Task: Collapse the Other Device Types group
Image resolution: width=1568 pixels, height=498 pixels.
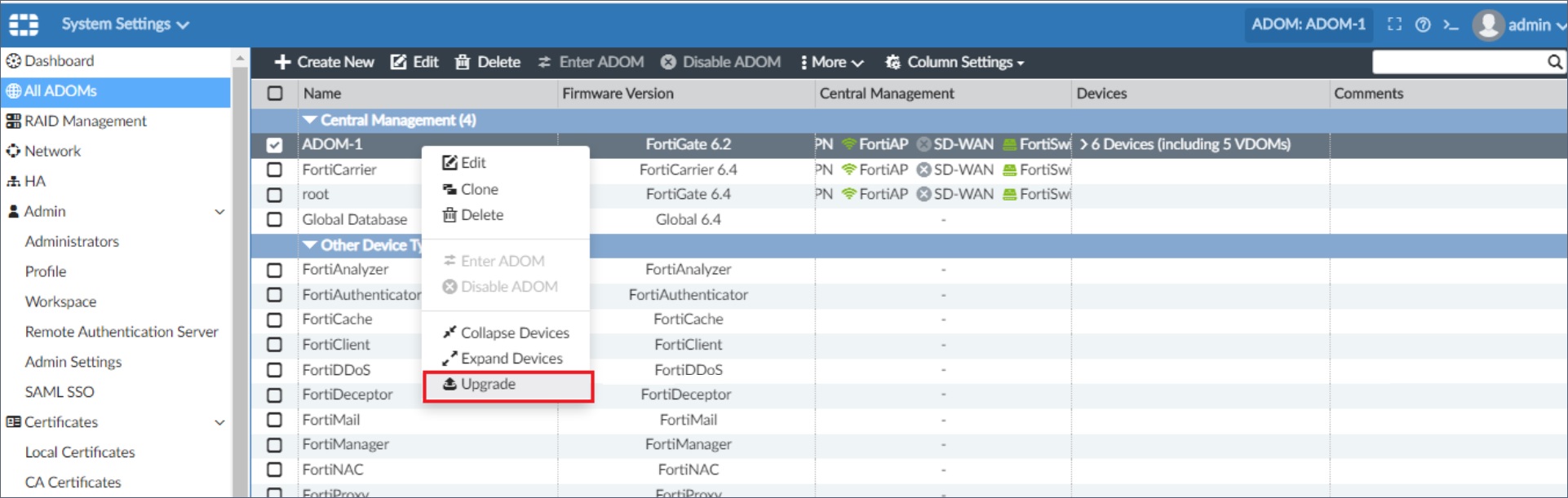Action: [x=309, y=245]
